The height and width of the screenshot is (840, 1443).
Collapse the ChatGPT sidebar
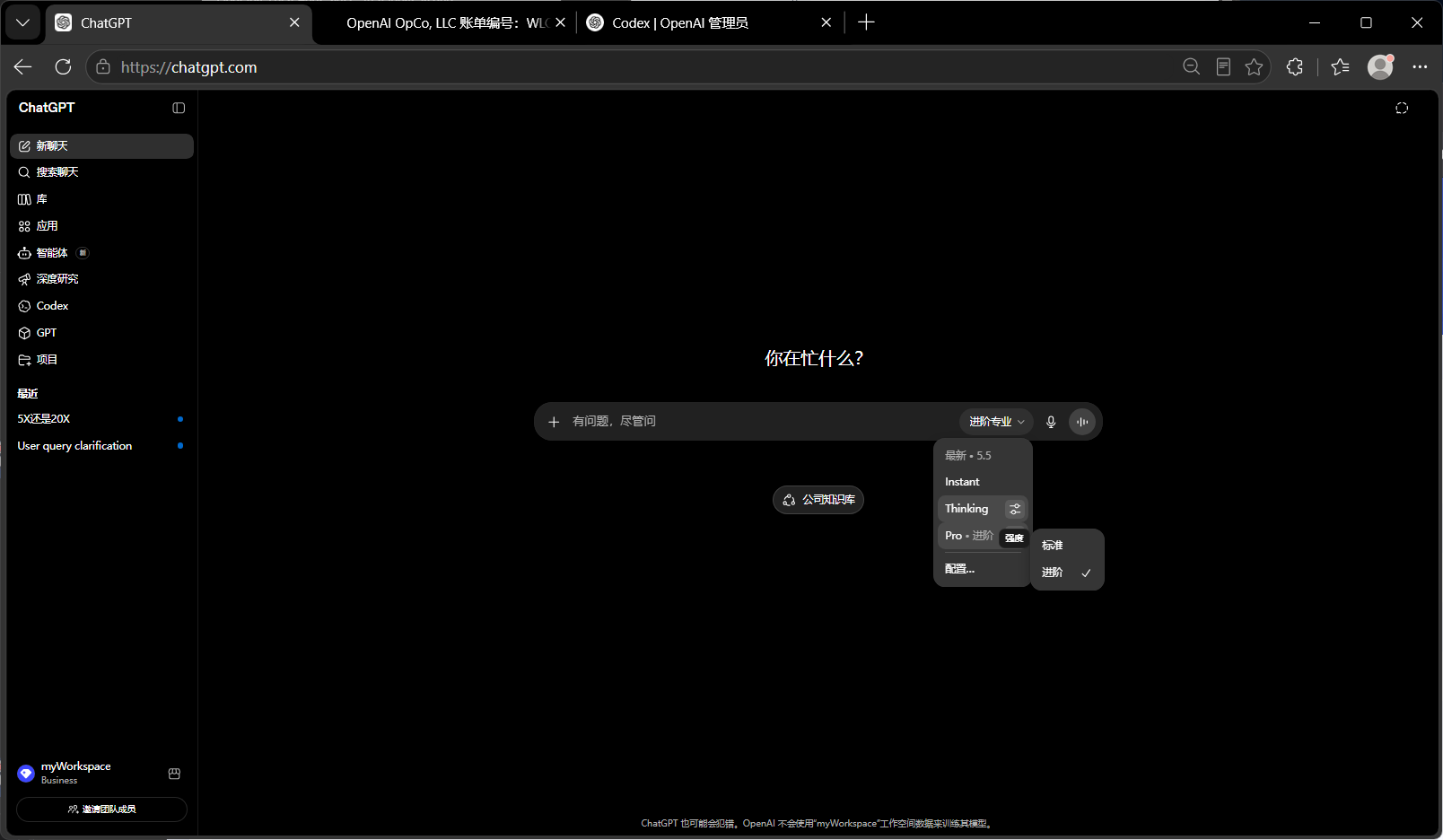pyautogui.click(x=179, y=109)
